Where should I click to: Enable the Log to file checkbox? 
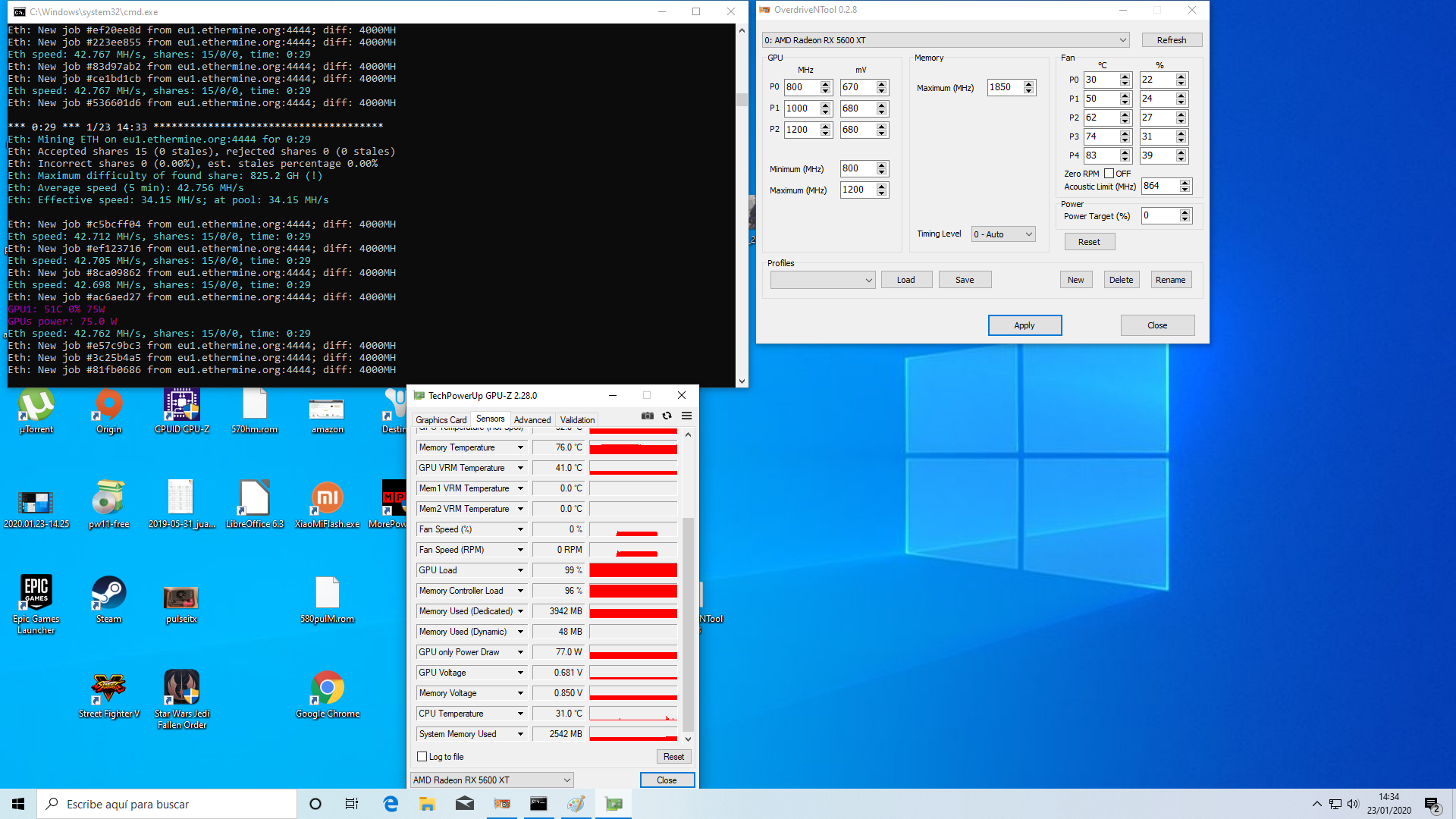422,757
